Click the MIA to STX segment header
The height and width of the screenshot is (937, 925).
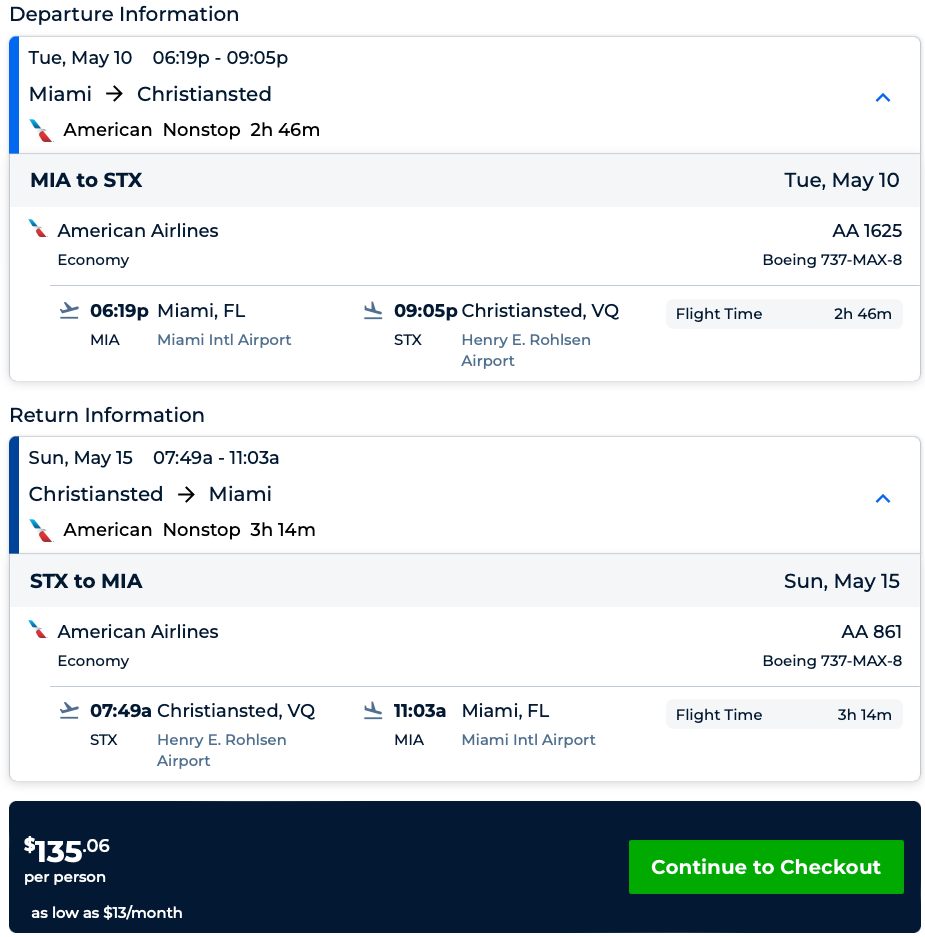[87, 181]
